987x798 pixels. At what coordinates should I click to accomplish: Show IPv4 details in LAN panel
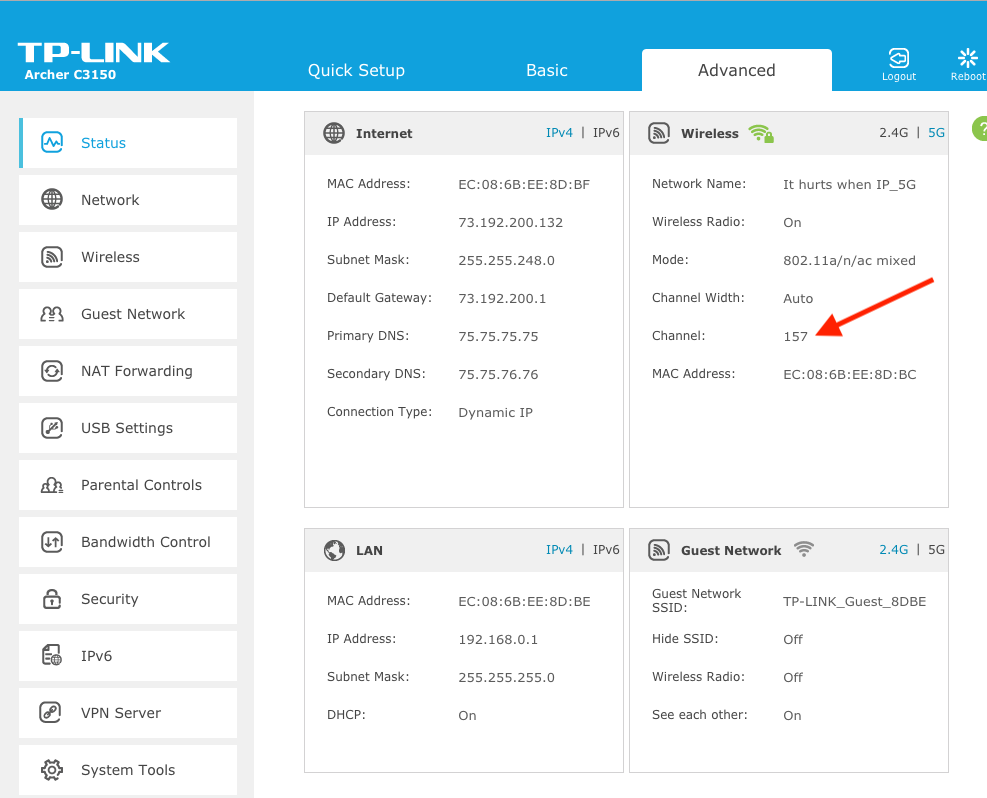(559, 549)
